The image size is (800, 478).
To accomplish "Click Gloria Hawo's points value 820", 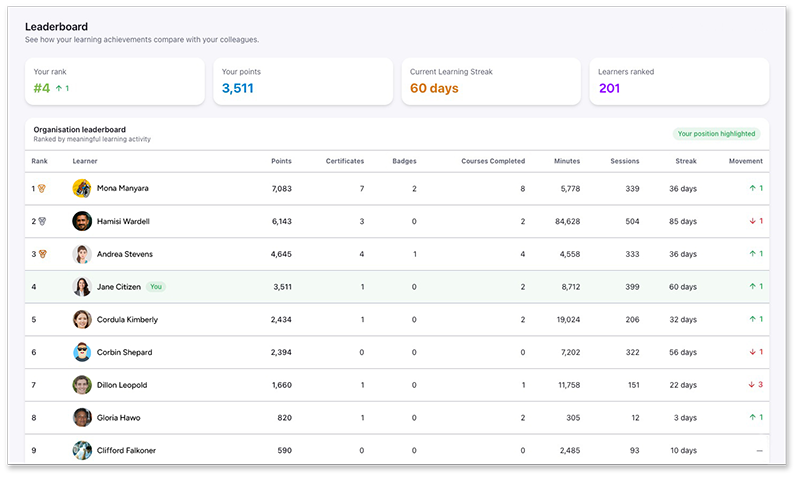I will (284, 417).
